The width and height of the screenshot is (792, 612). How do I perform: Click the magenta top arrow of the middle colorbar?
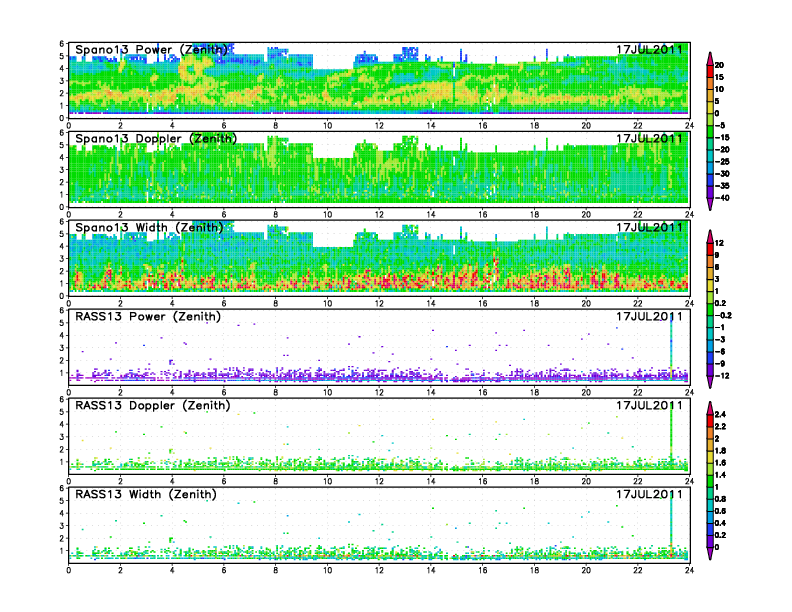pos(710,237)
